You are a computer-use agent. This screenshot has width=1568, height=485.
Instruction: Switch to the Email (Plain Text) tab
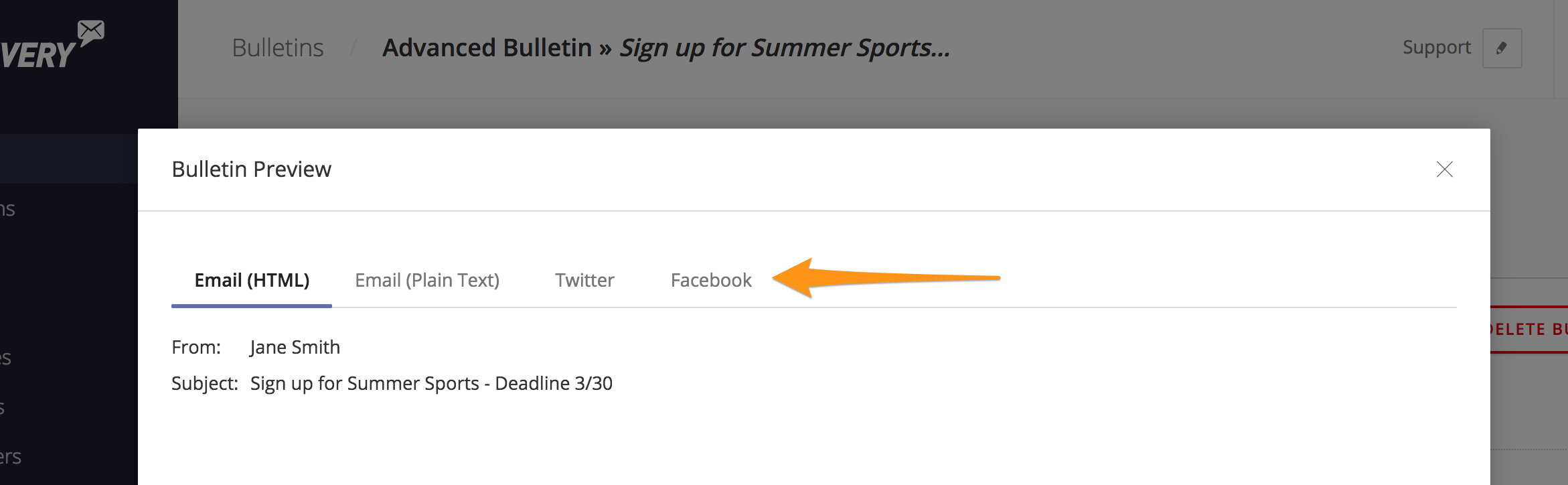427,280
